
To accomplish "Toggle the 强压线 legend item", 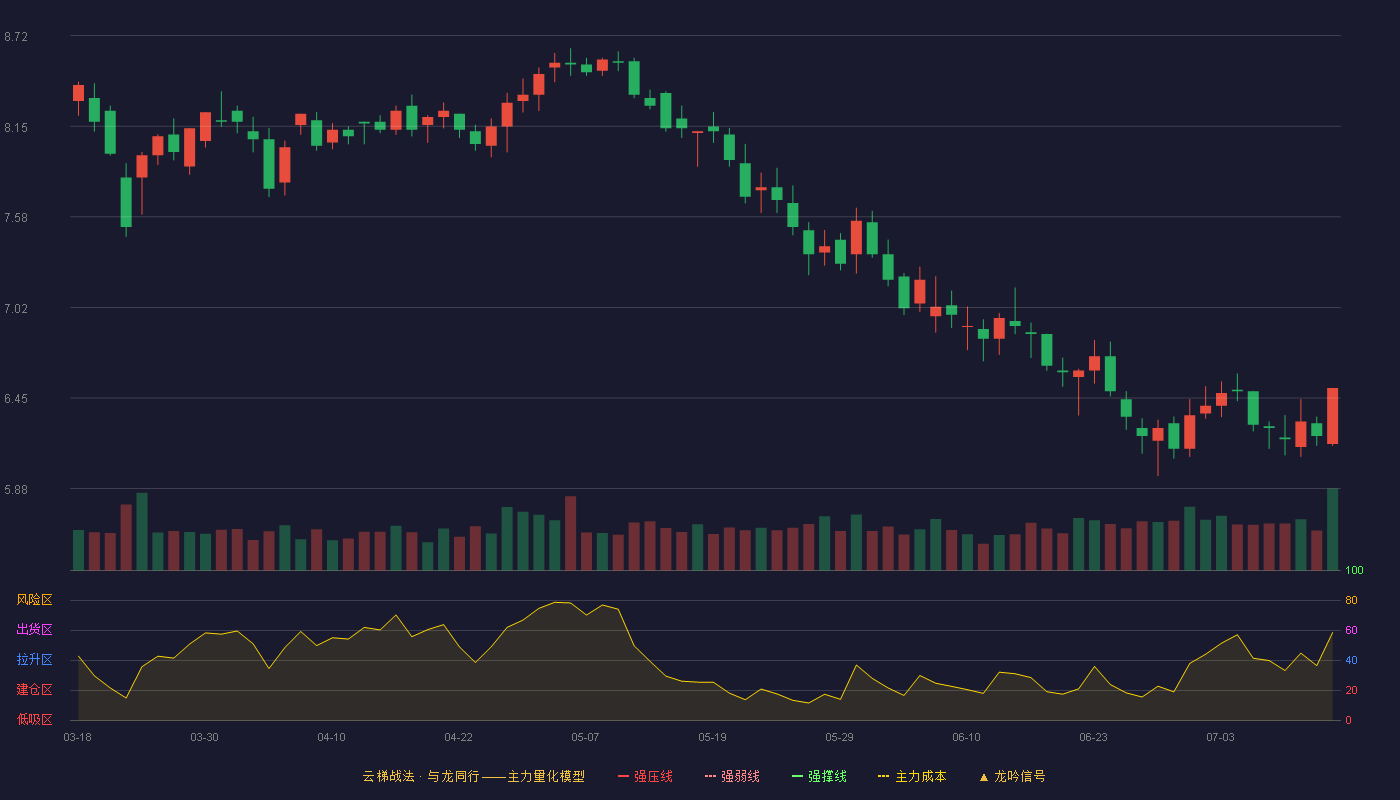I will tap(645, 776).
